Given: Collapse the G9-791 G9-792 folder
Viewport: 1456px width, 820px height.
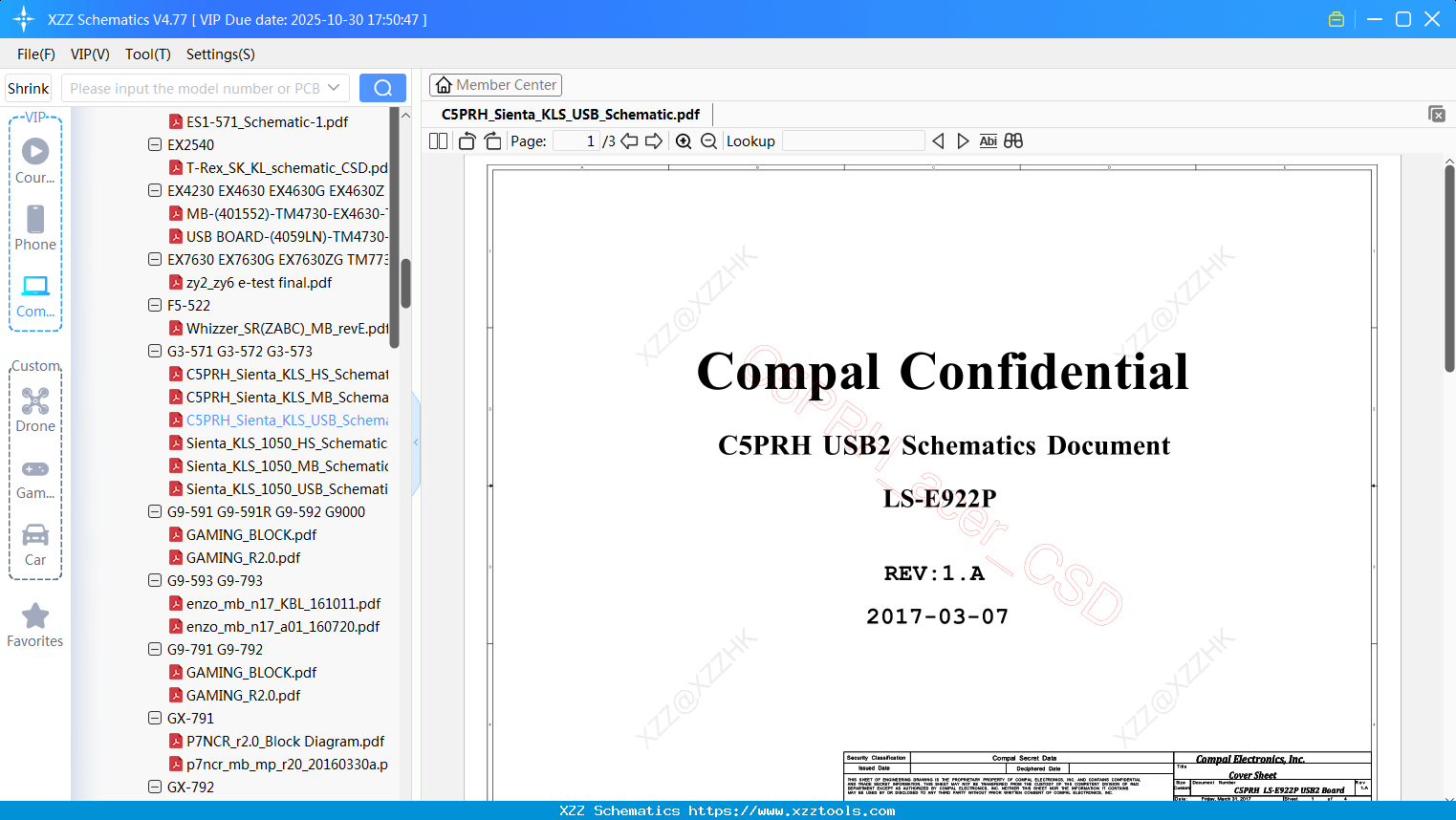Looking at the screenshot, I should tap(155, 649).
